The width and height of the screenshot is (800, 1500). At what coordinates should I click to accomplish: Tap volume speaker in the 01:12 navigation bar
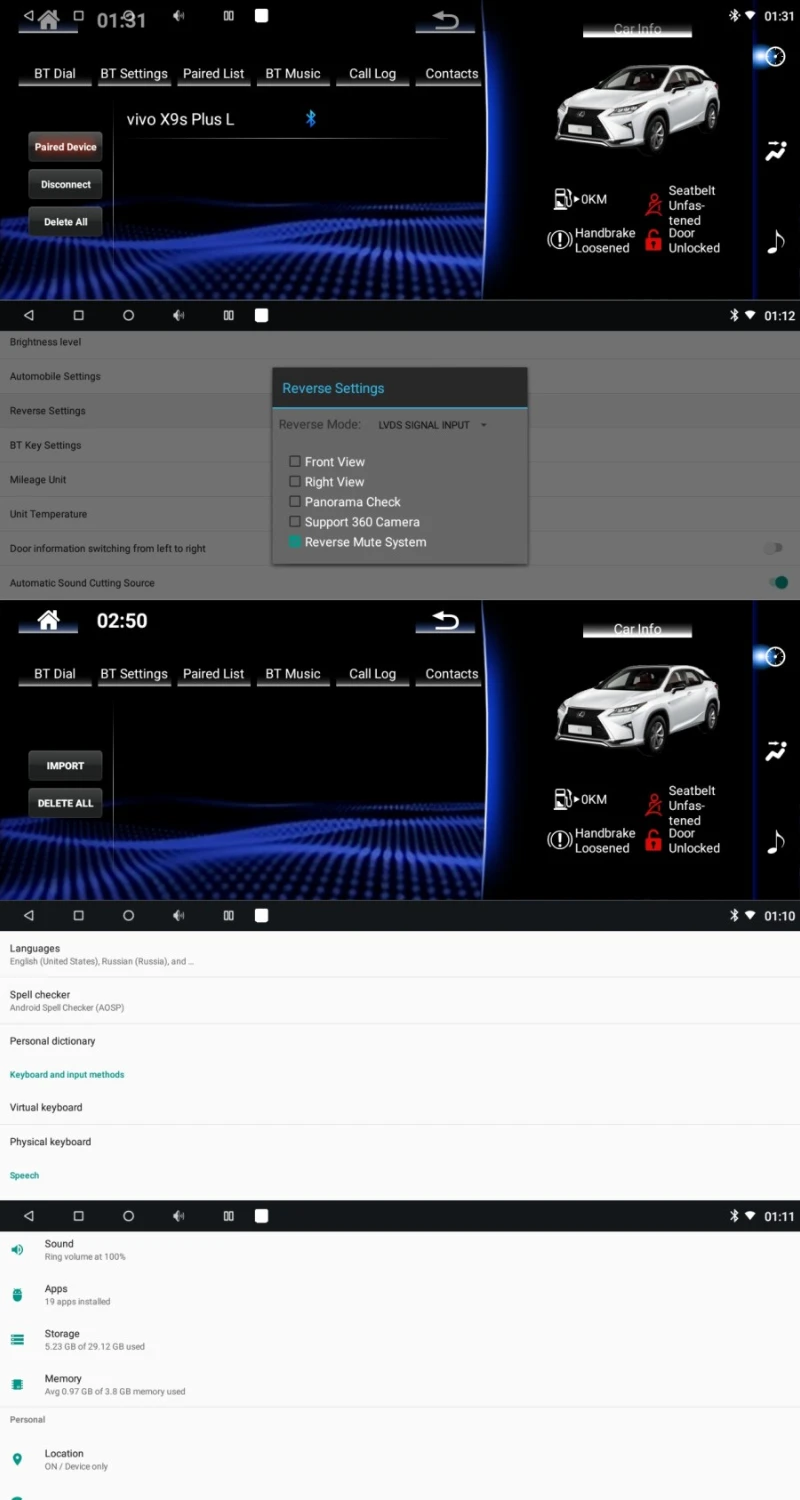pos(178,315)
